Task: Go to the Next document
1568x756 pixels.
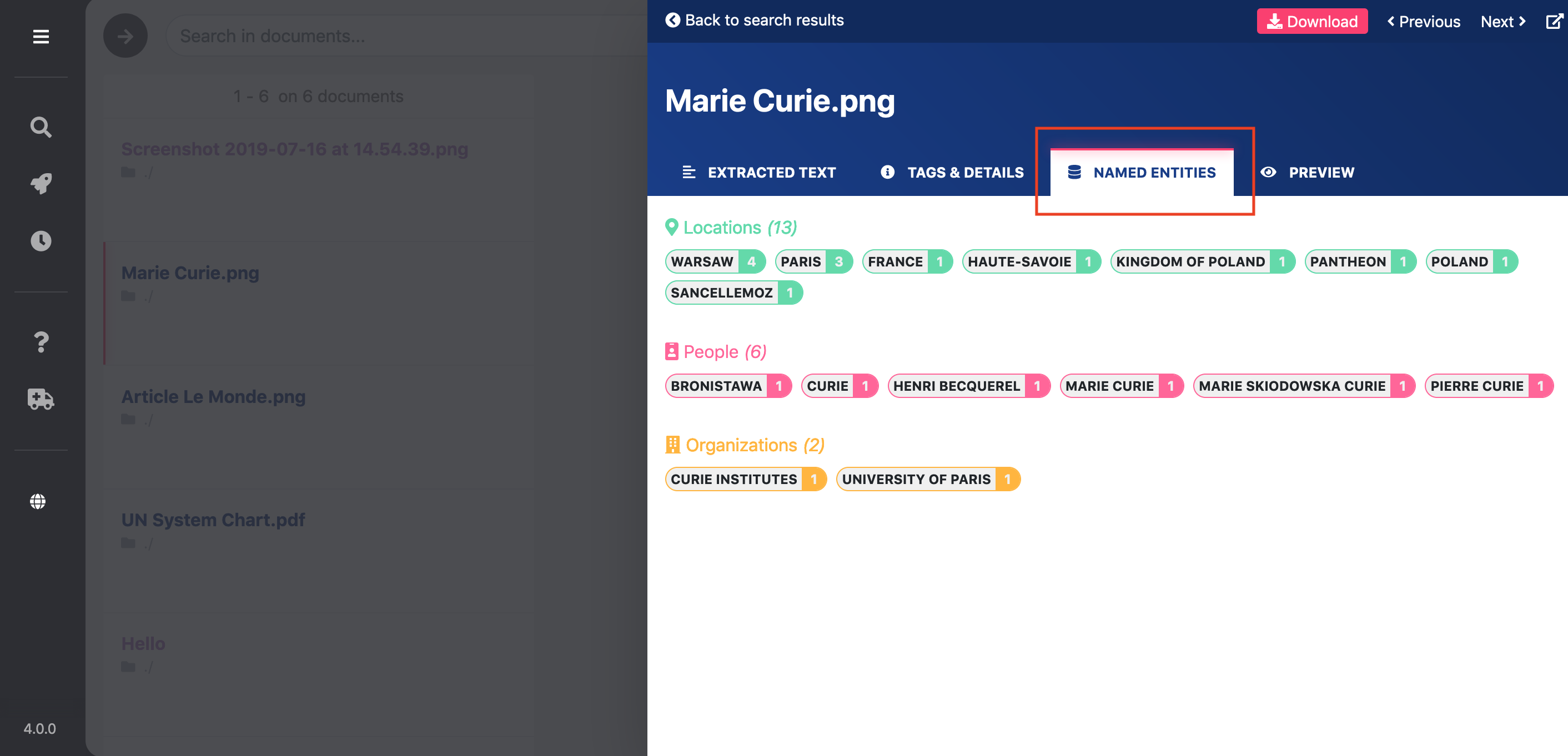Action: coord(1503,21)
